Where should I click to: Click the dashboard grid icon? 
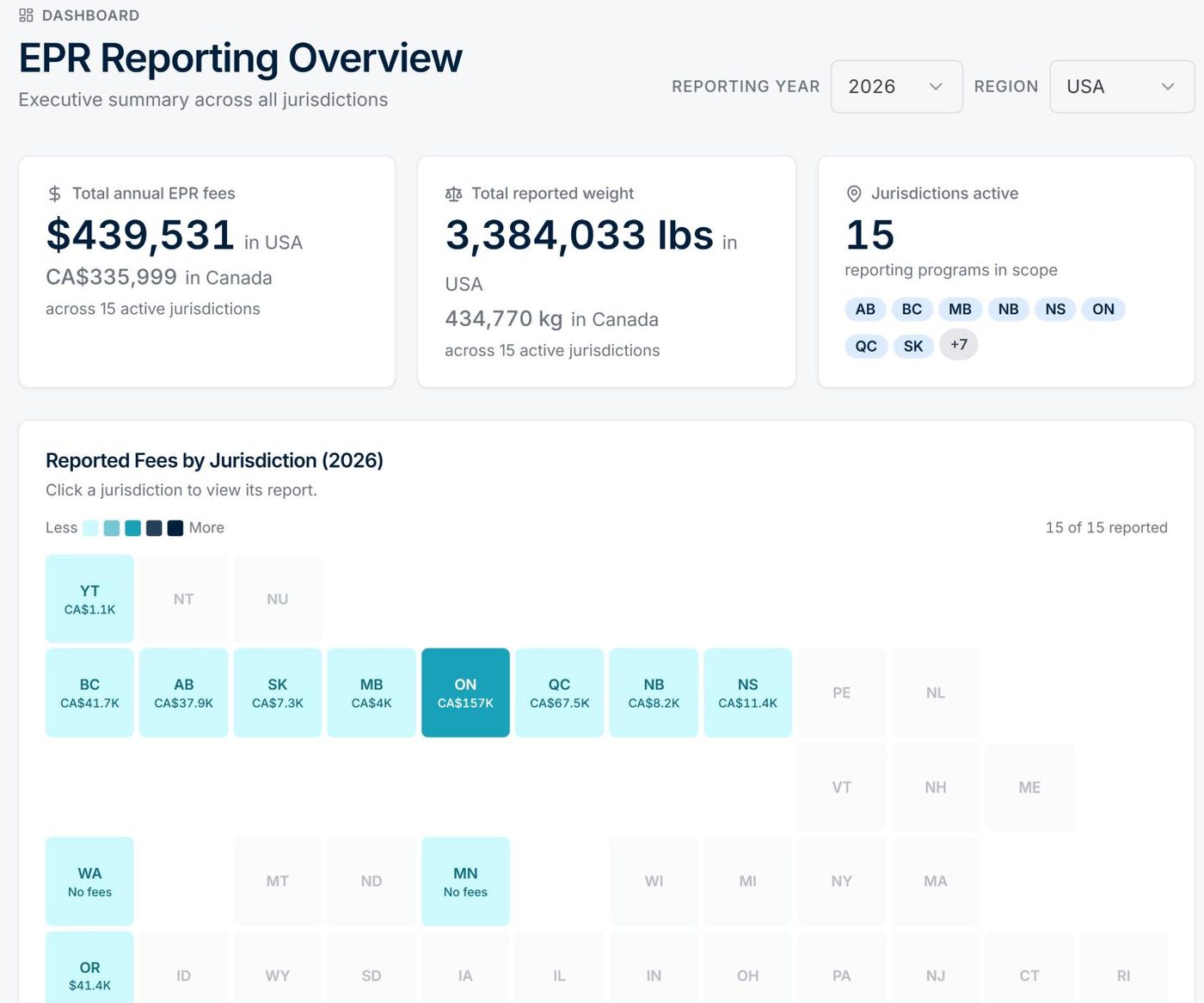click(26, 15)
